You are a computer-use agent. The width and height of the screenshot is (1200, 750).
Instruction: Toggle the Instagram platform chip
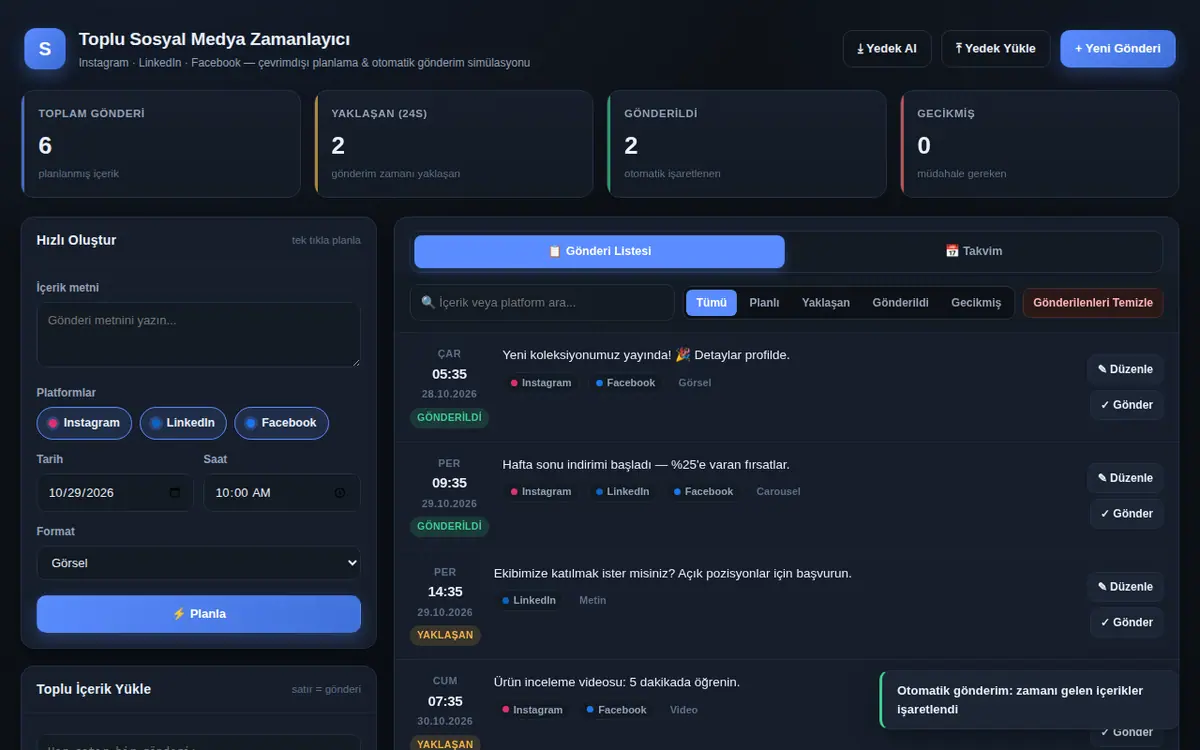click(x=85, y=423)
